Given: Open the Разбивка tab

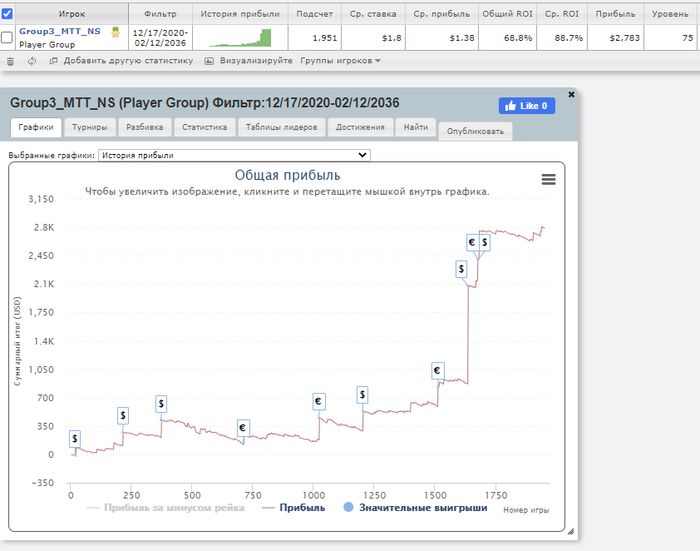Looking at the screenshot, I should 145,127.
